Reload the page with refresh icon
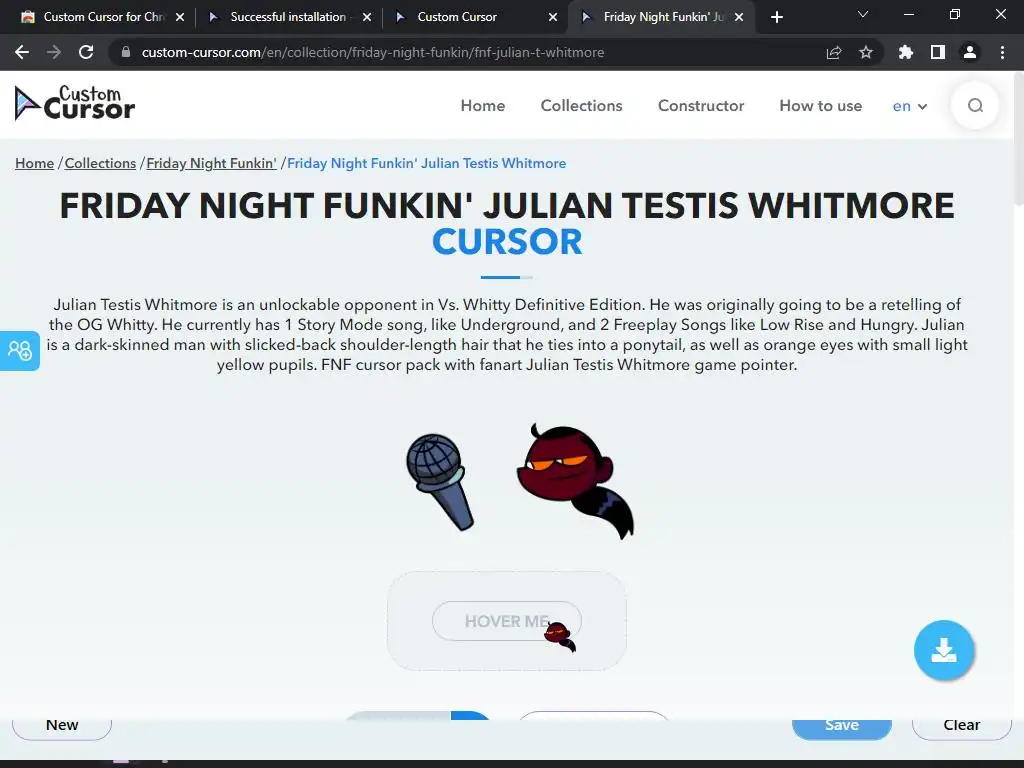Viewport: 1024px width, 768px height. pyautogui.click(x=86, y=52)
